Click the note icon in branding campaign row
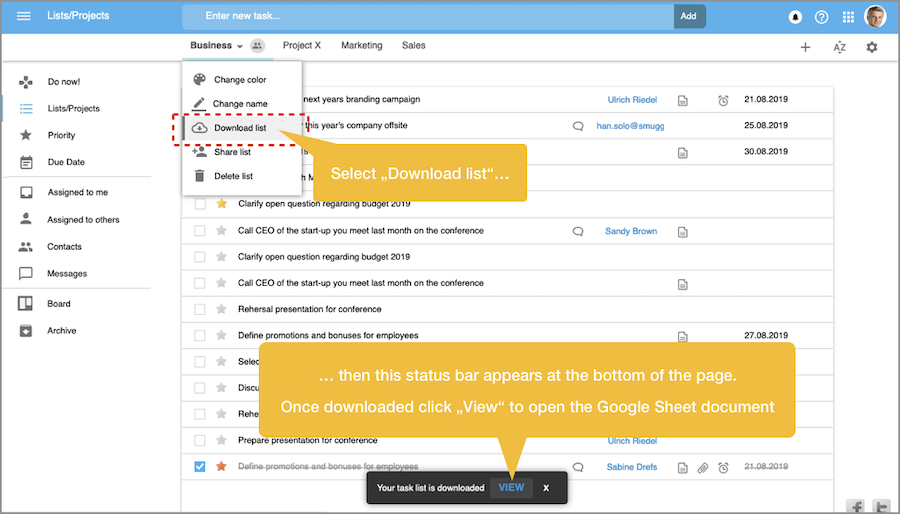The image size is (900, 514). (x=682, y=100)
